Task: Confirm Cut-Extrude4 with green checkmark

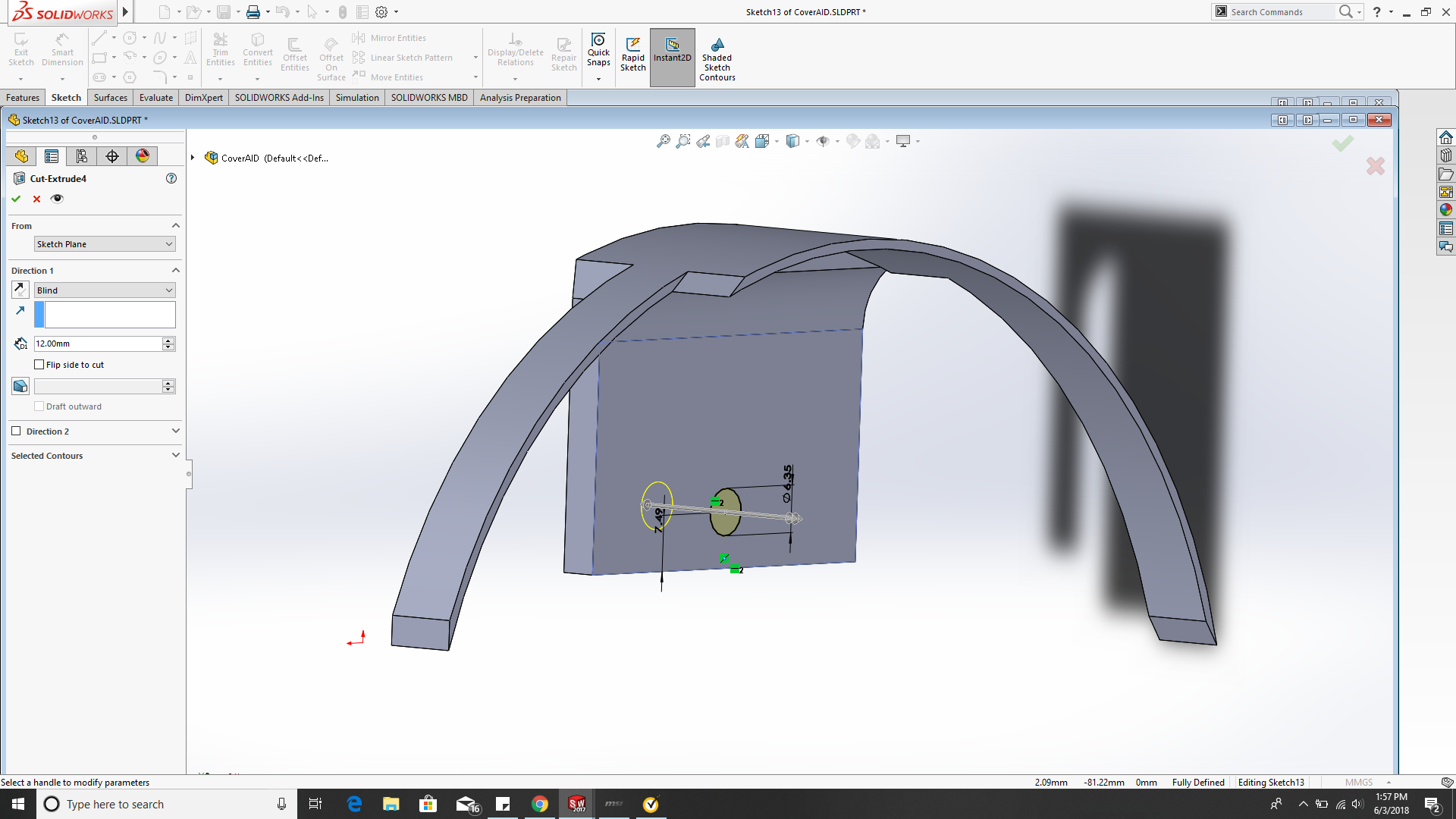Action: click(16, 199)
